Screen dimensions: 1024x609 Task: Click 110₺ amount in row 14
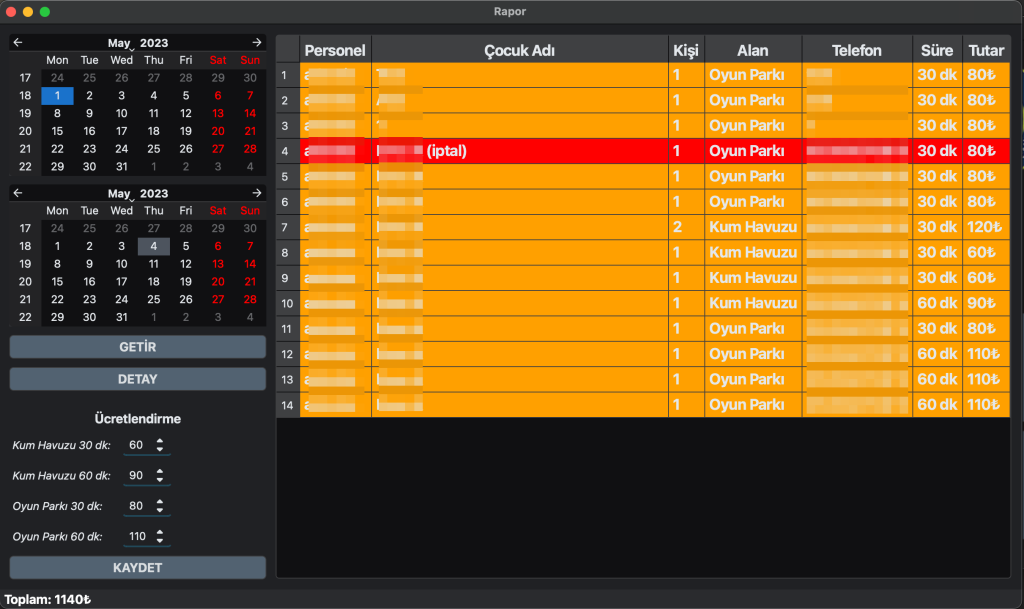(x=986, y=405)
